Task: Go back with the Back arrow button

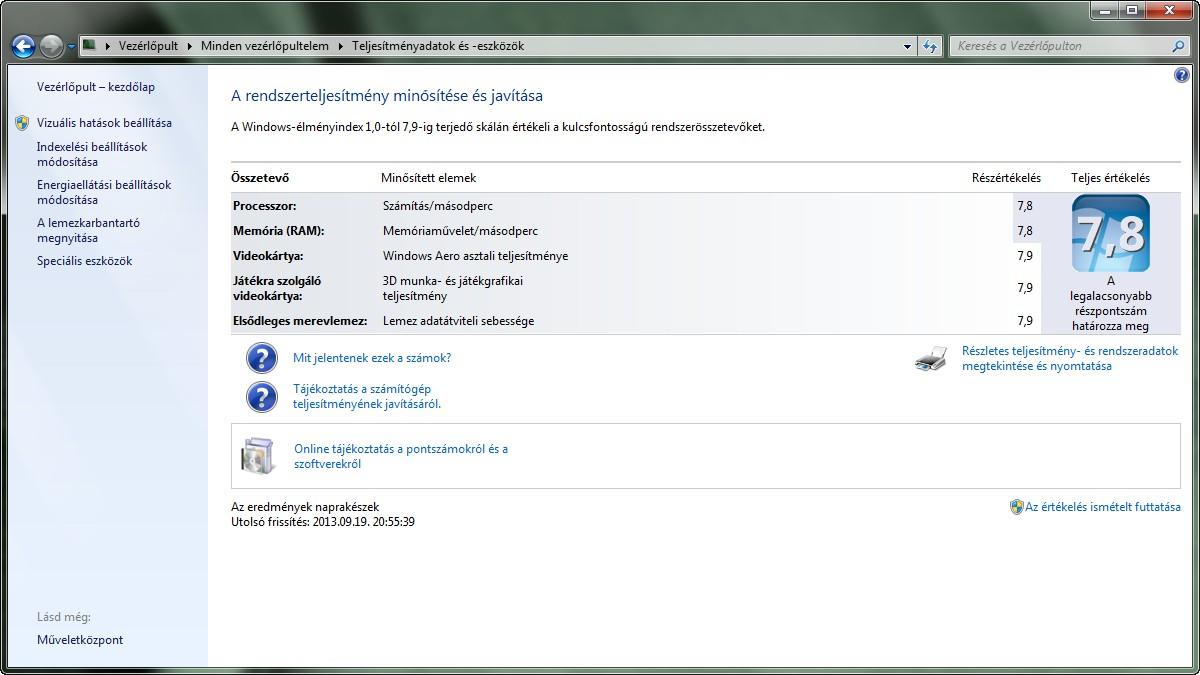Action: coord(23,46)
